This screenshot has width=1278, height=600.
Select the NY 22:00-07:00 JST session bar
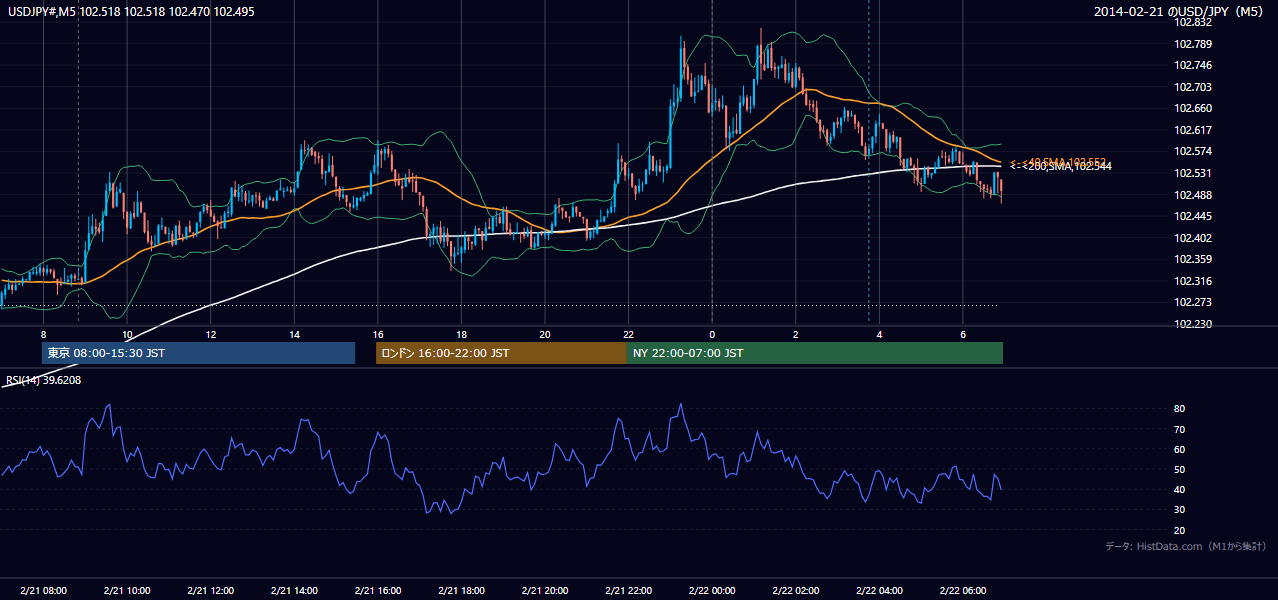coord(814,353)
